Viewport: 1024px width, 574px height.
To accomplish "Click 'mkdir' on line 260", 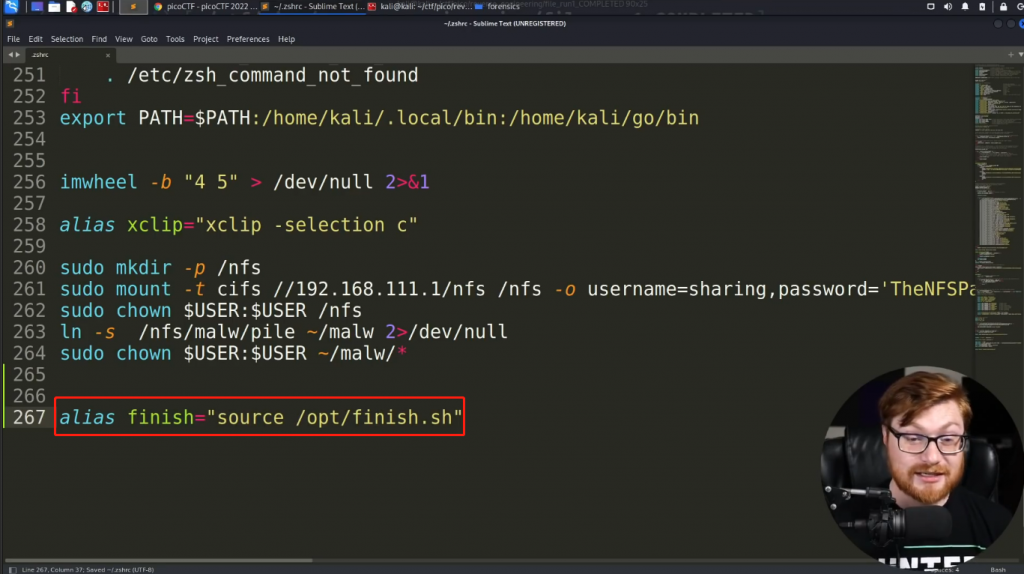I will [x=143, y=268].
